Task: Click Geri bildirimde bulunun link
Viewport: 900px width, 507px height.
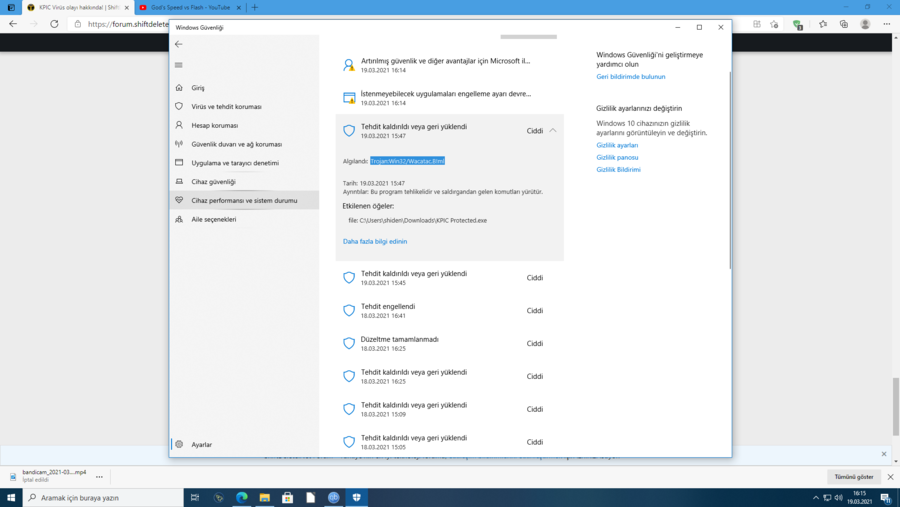Action: pyautogui.click(x=630, y=76)
